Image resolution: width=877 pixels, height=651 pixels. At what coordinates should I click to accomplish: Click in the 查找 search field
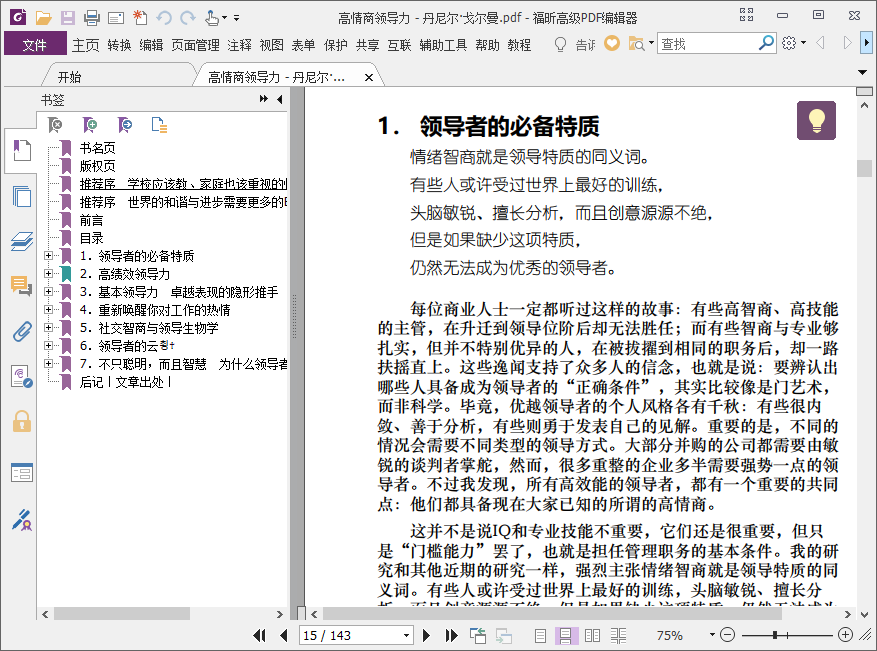[x=709, y=44]
